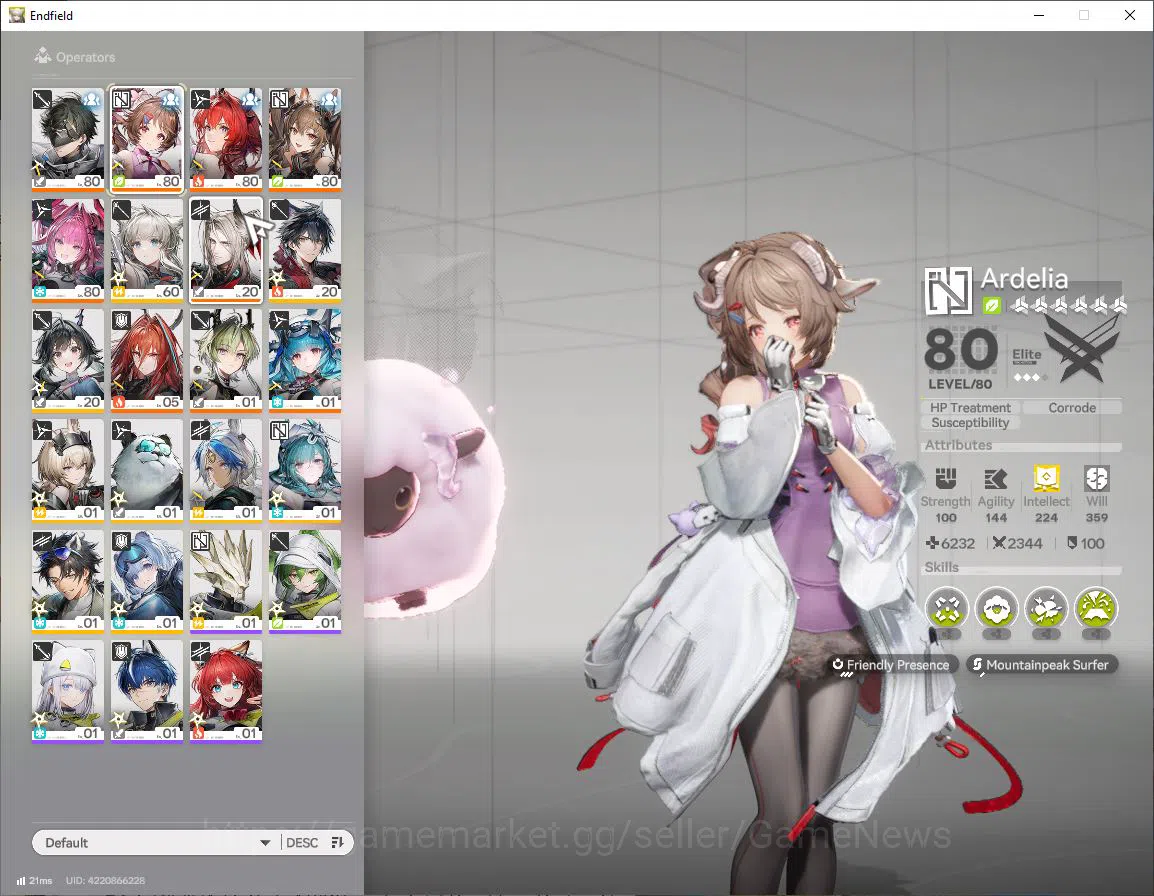Choose the grey-haired level 60 operator
This screenshot has width=1154, height=896.
click(x=146, y=250)
